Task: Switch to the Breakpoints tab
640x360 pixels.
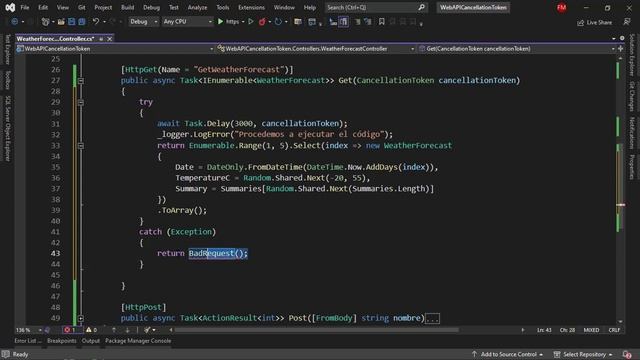Action: click(x=62, y=341)
